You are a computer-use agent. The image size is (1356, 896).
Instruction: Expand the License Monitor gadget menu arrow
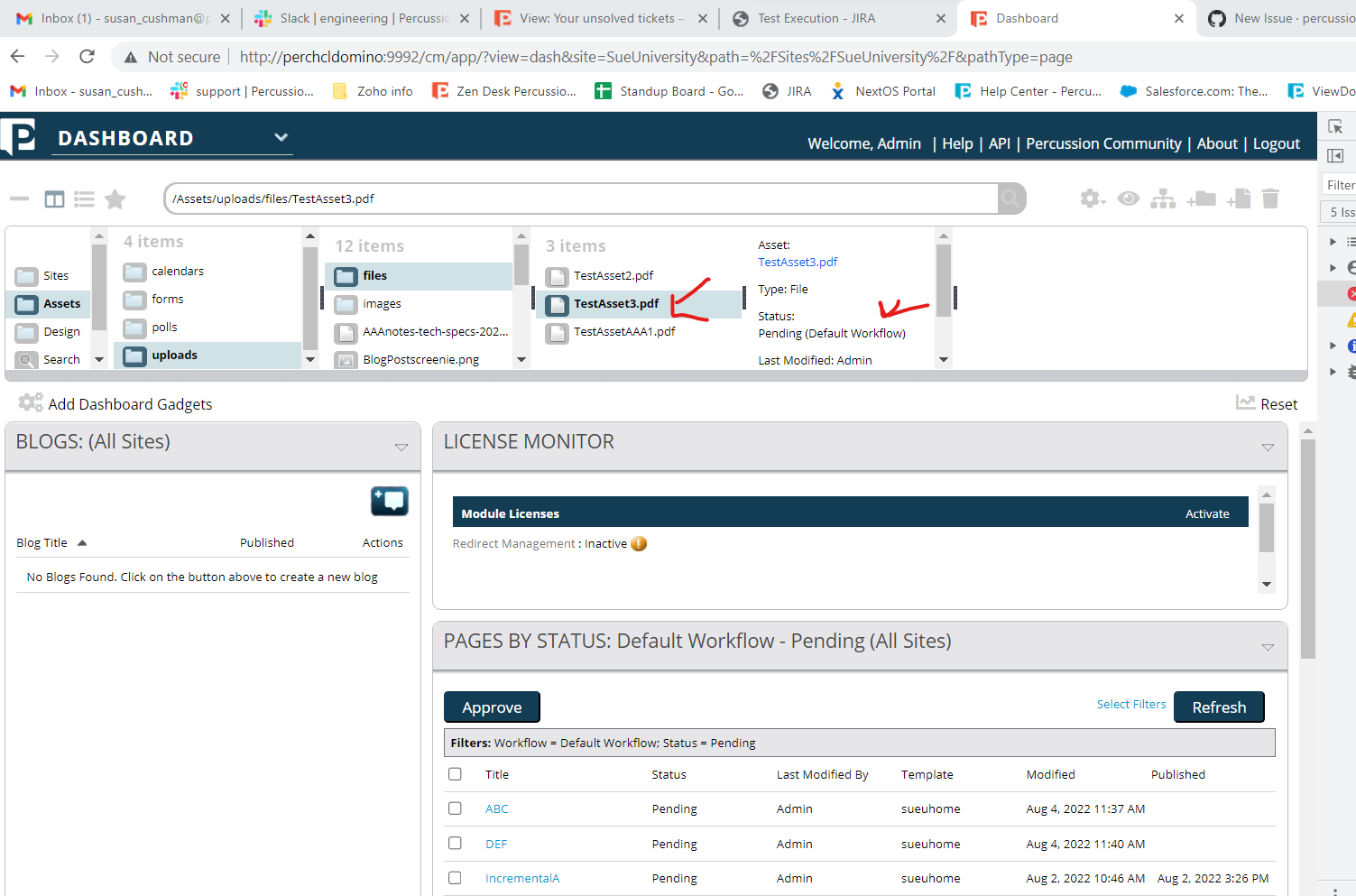(1268, 448)
